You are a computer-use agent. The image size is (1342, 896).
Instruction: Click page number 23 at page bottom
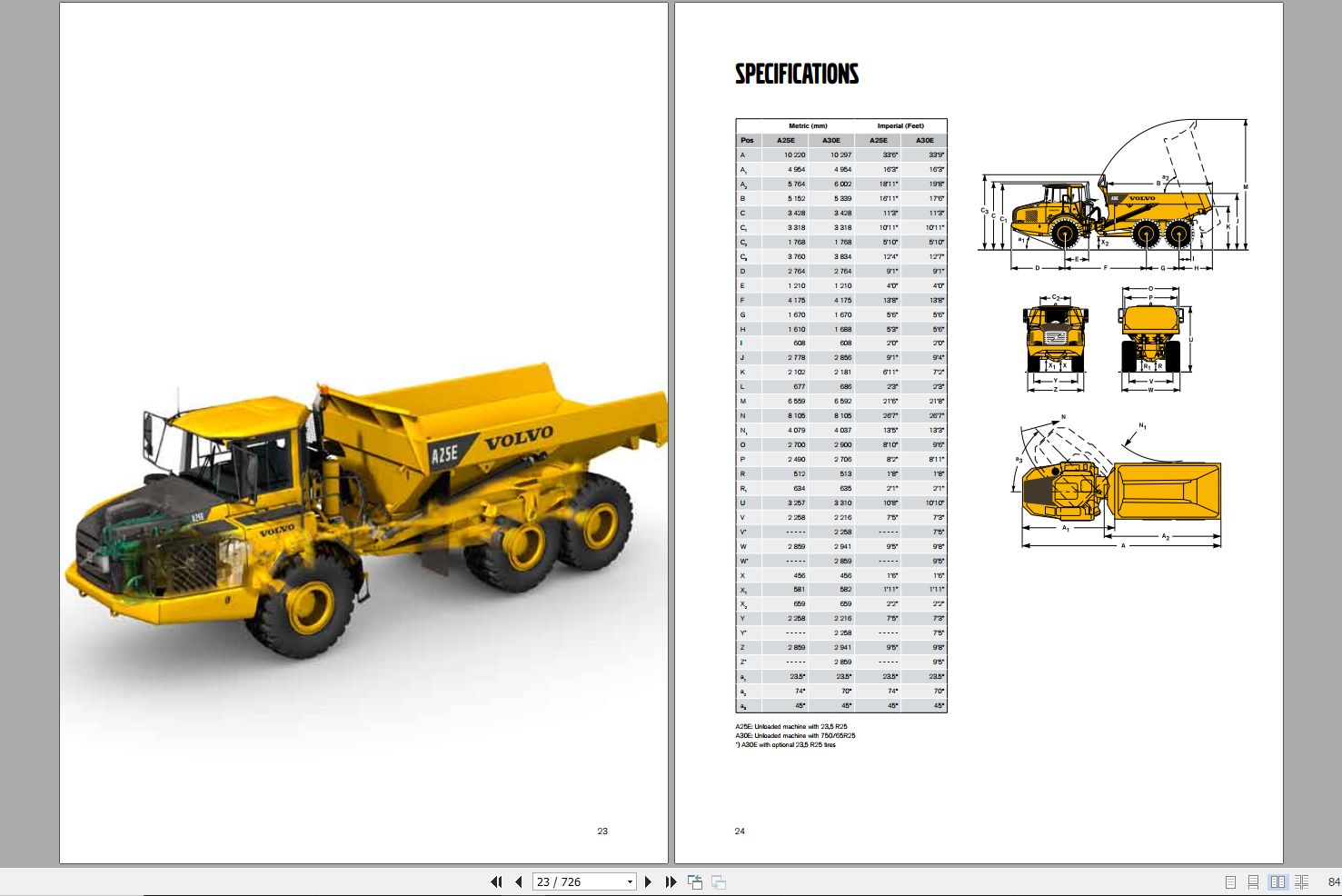[602, 831]
